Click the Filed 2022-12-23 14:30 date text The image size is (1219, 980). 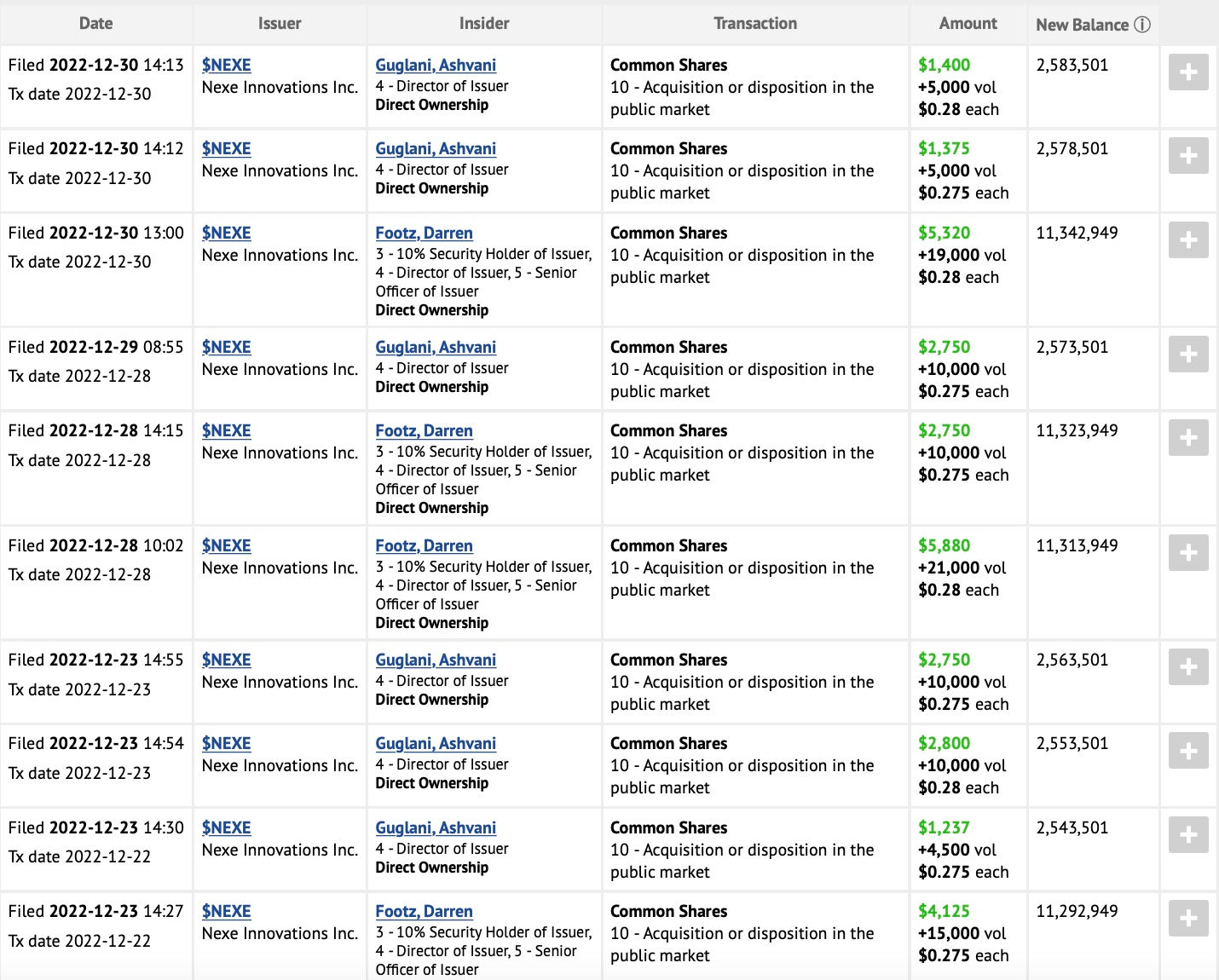[95, 827]
